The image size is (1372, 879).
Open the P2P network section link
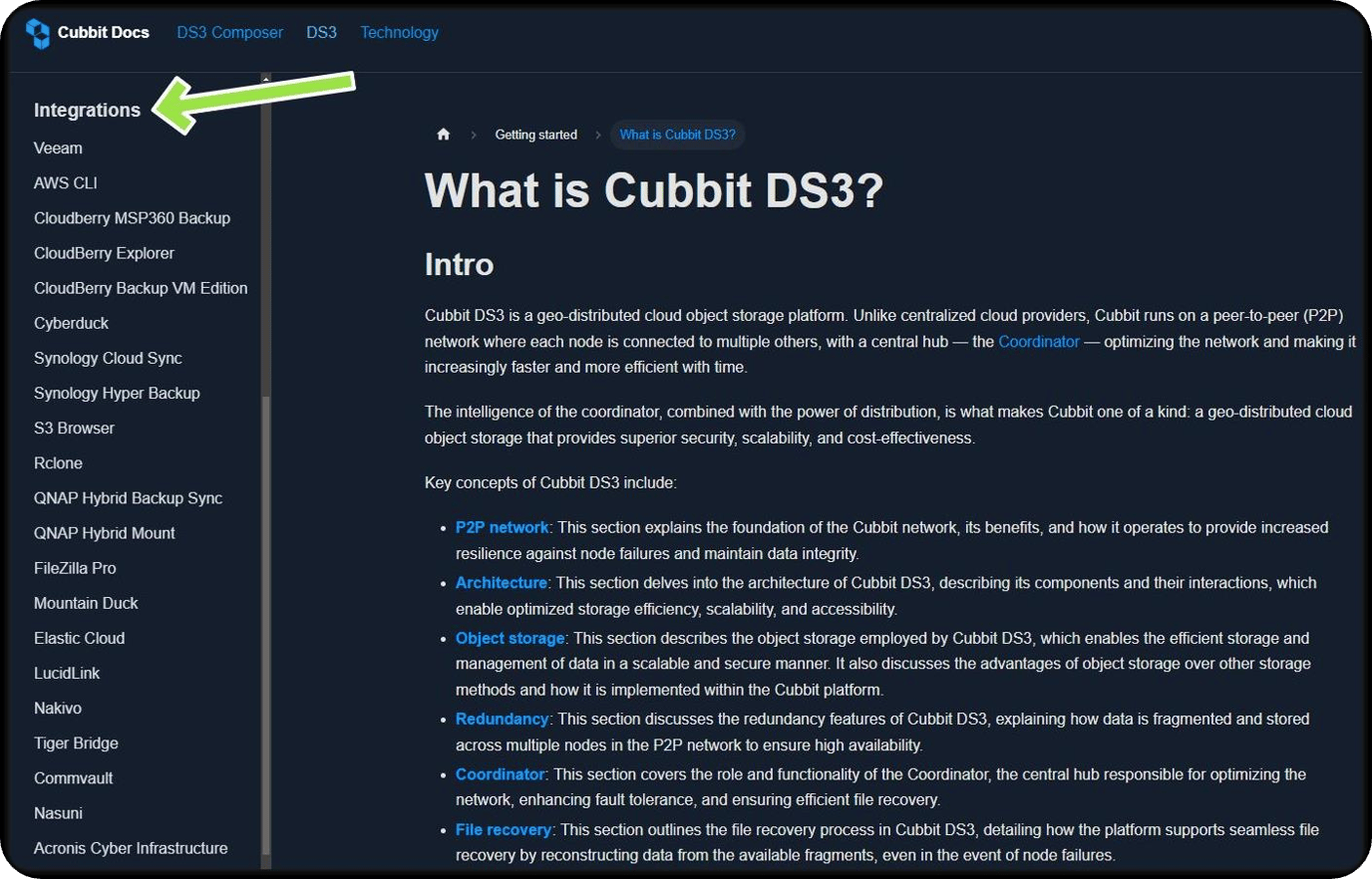click(x=502, y=527)
